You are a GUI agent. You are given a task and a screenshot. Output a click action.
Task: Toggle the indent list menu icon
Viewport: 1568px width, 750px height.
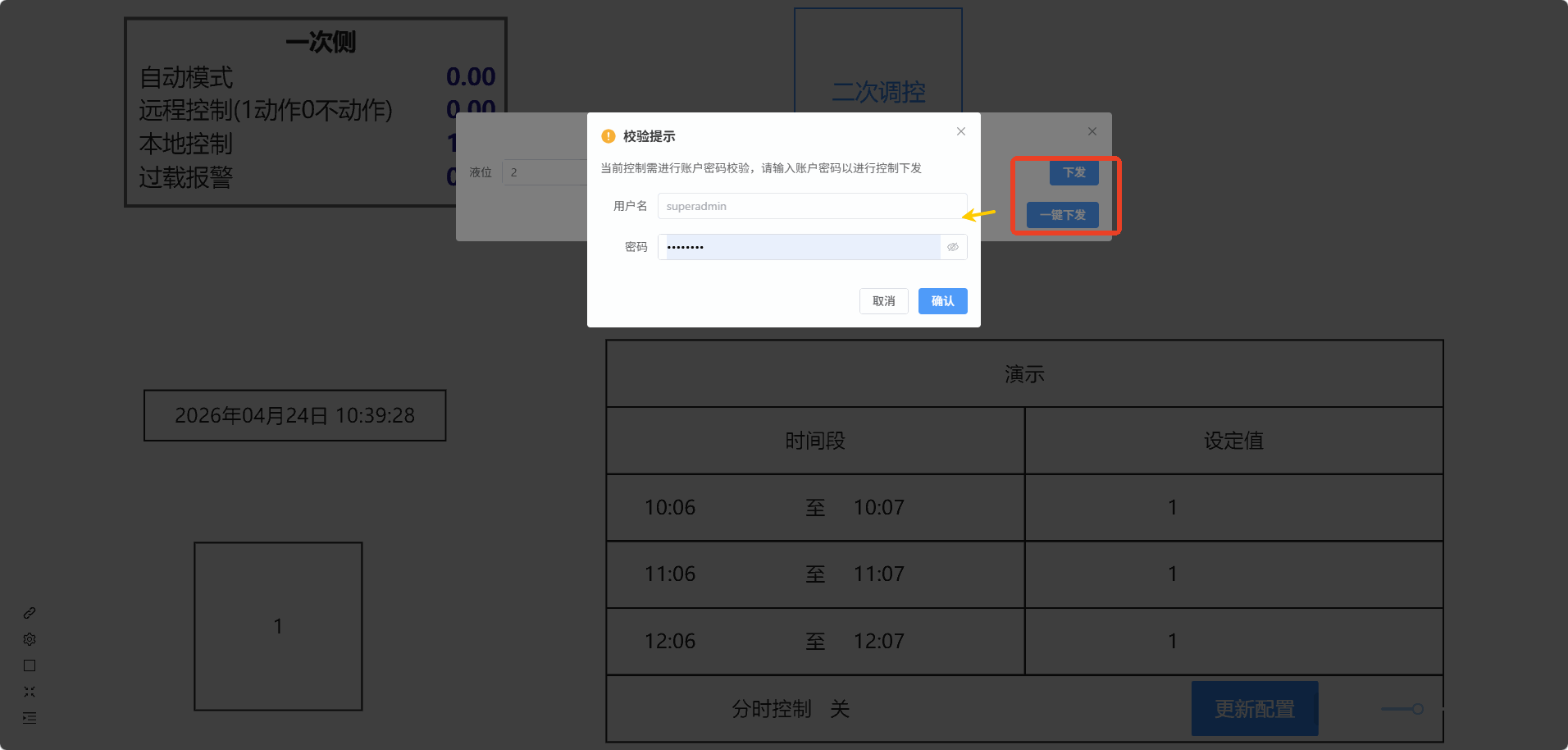click(x=30, y=718)
